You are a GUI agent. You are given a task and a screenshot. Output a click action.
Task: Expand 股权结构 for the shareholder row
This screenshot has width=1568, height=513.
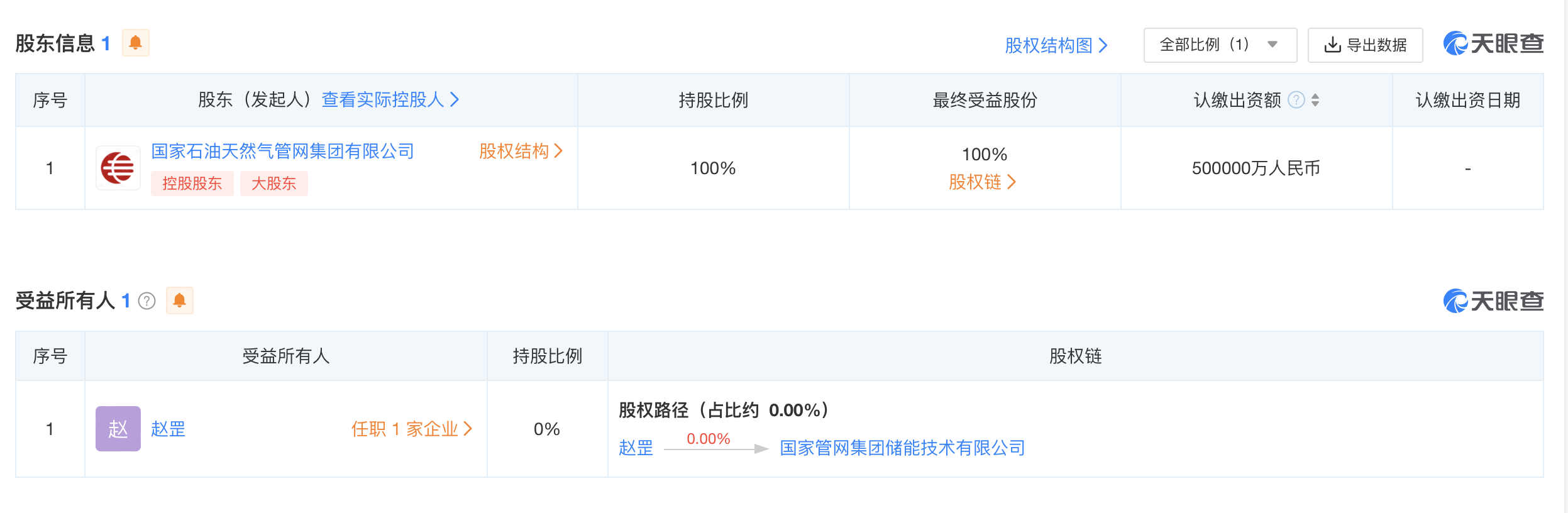pos(521,151)
